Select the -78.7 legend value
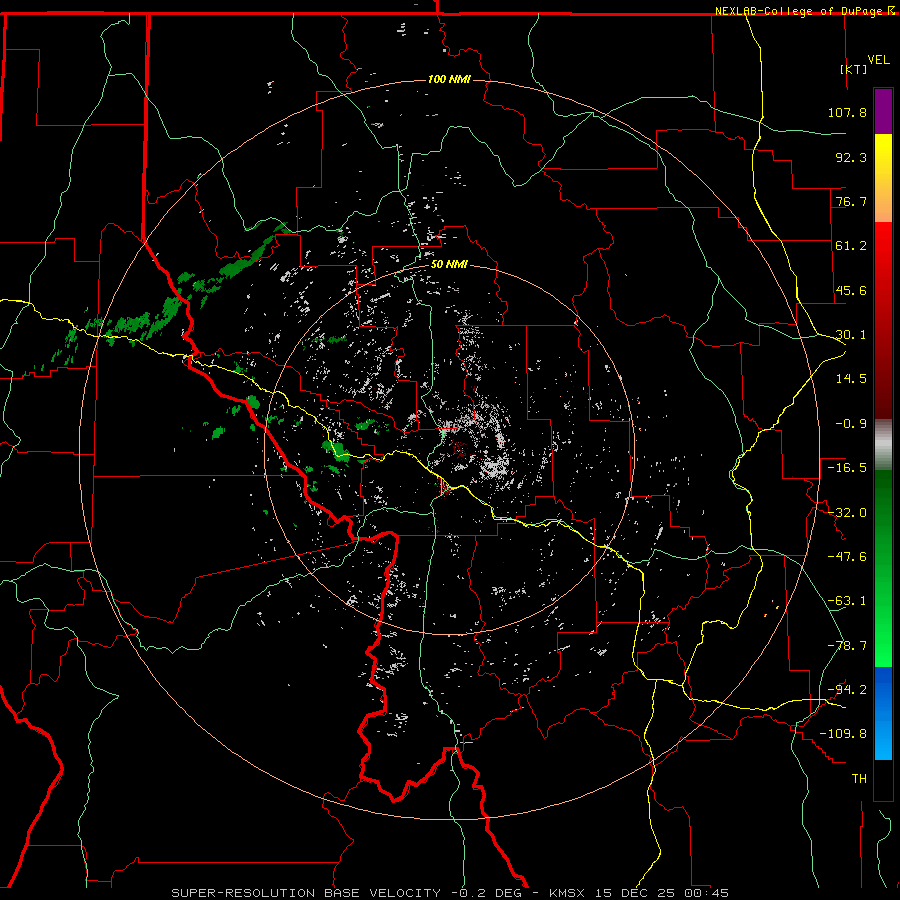The width and height of the screenshot is (900, 900). 847,646
